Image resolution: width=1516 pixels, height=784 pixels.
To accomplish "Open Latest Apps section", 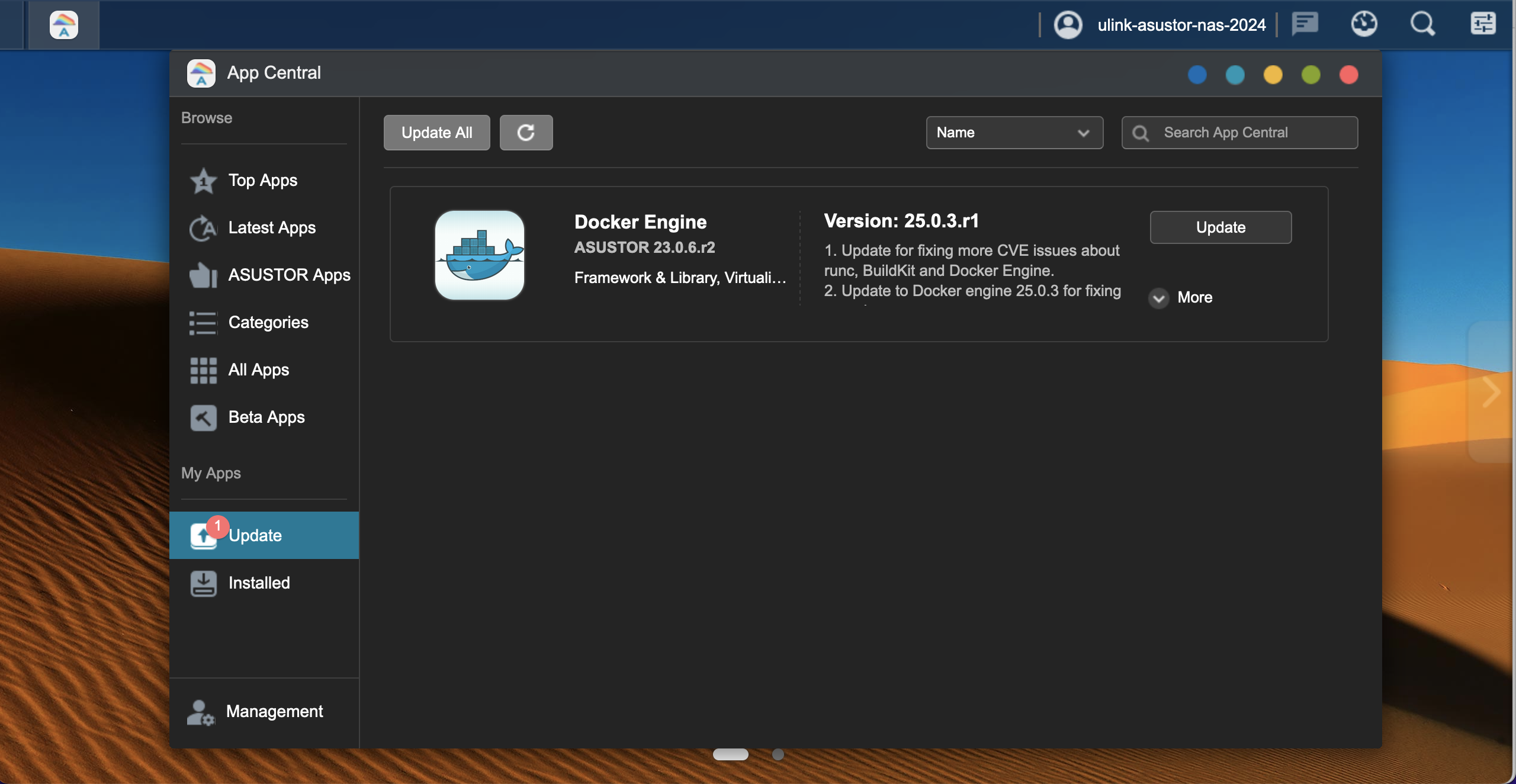I will [271, 227].
